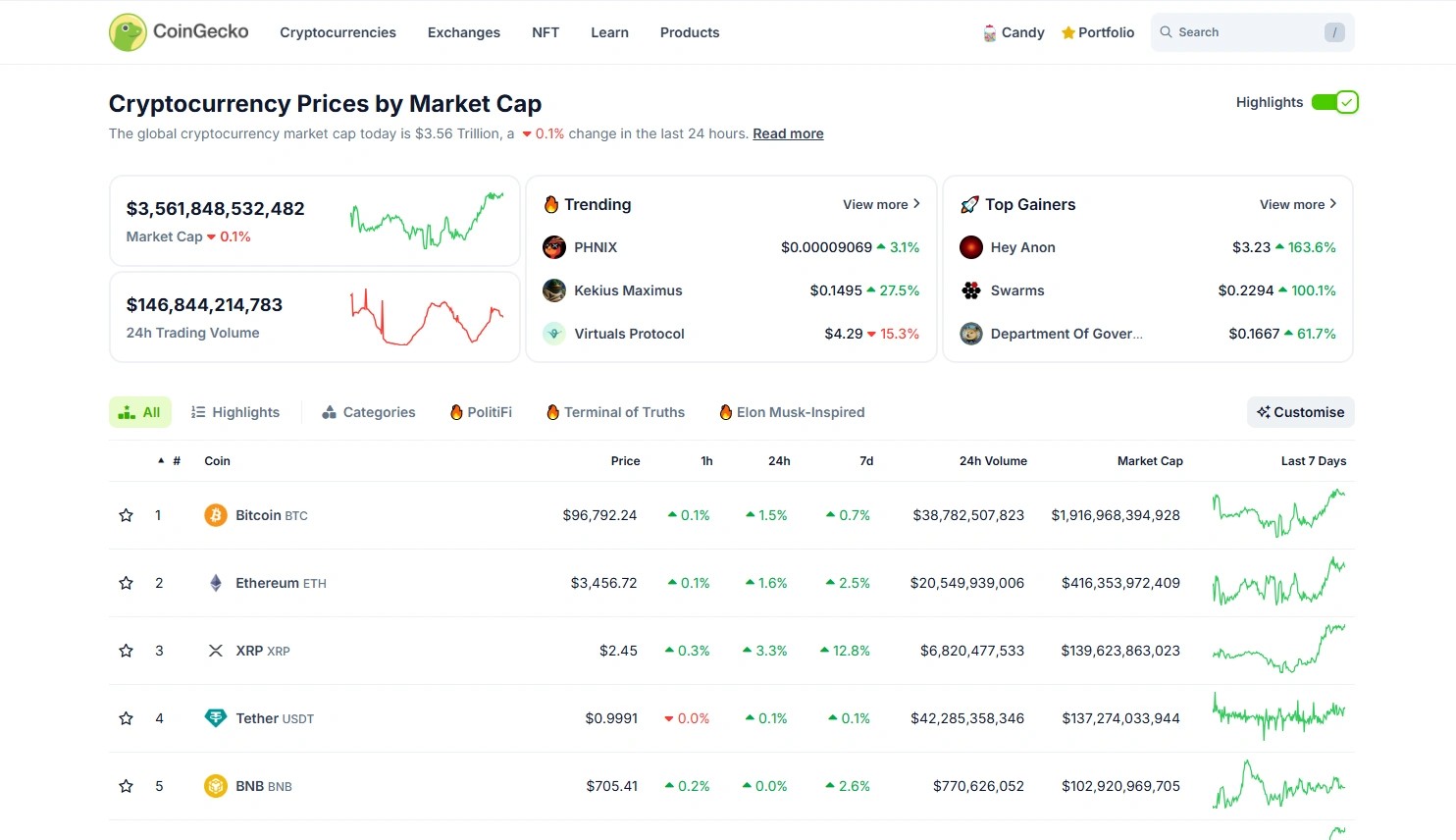Screen dimensions: 1456x840
Task: Star Bitcoin as a favorite
Action: pos(127,515)
